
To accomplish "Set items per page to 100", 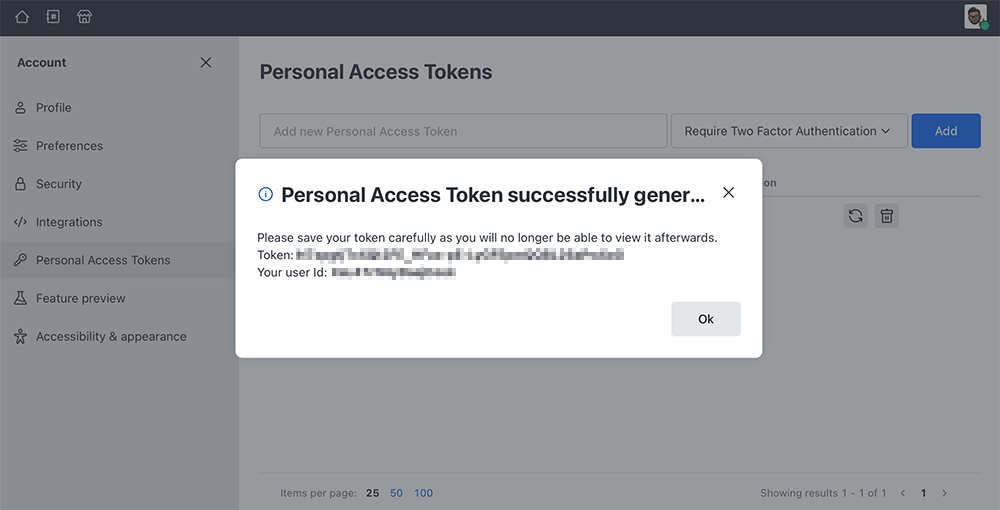I will pyautogui.click(x=423, y=493).
